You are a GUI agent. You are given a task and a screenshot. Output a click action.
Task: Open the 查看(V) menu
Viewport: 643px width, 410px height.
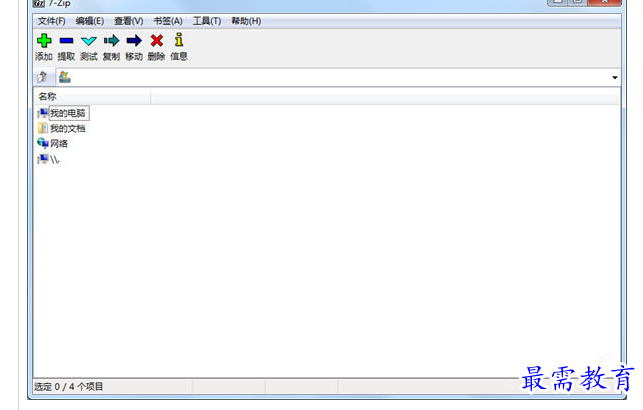pyautogui.click(x=129, y=21)
